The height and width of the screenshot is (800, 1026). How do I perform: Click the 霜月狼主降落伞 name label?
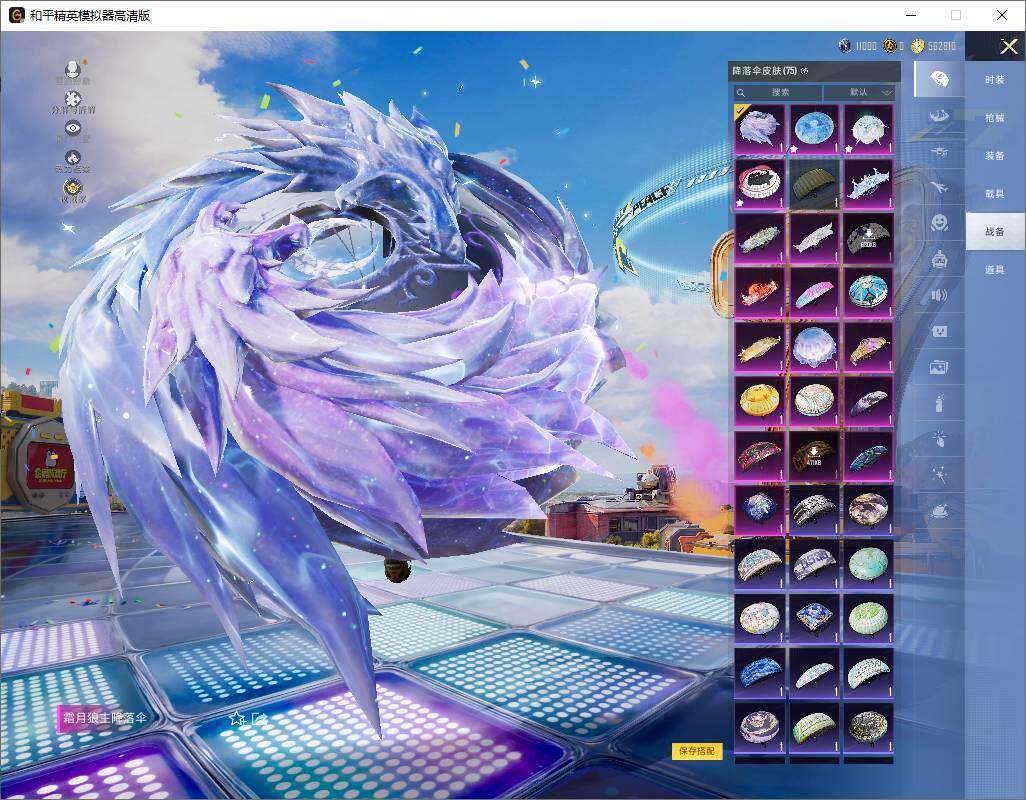click(104, 718)
